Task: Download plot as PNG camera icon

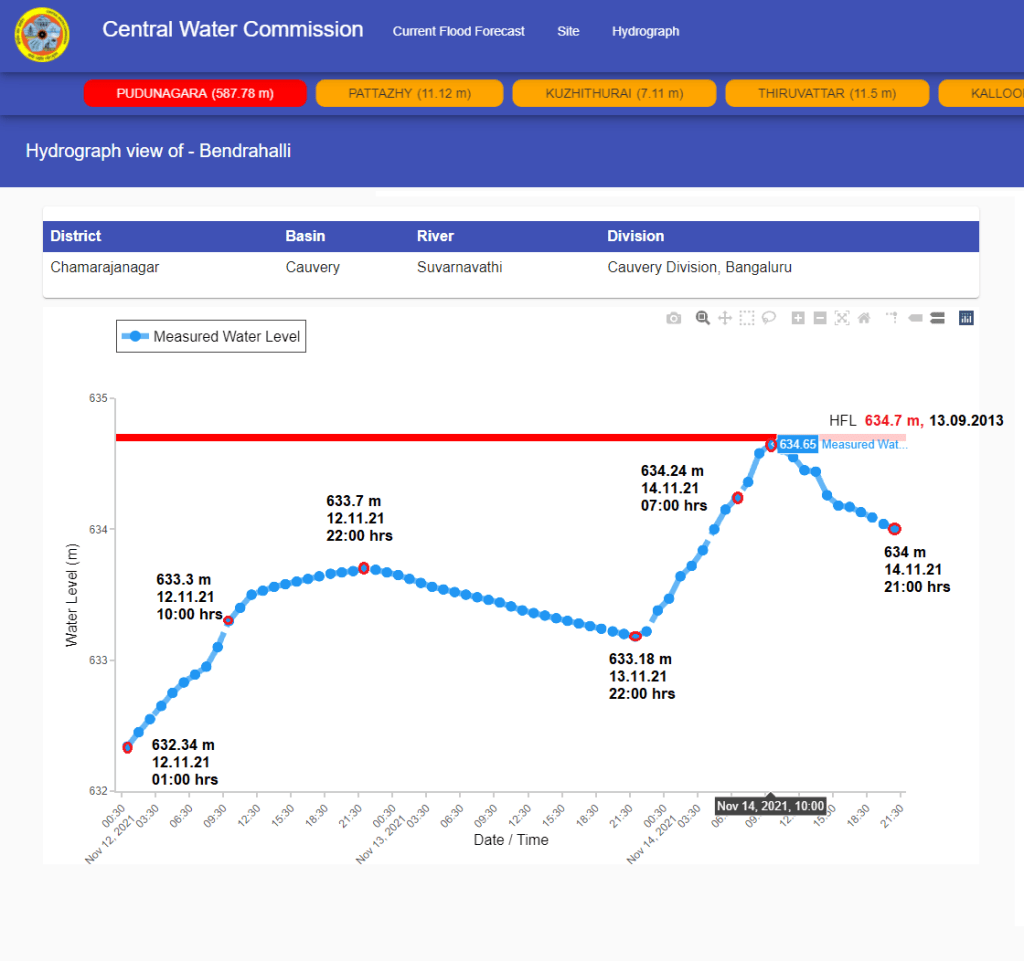Action: coord(674,318)
